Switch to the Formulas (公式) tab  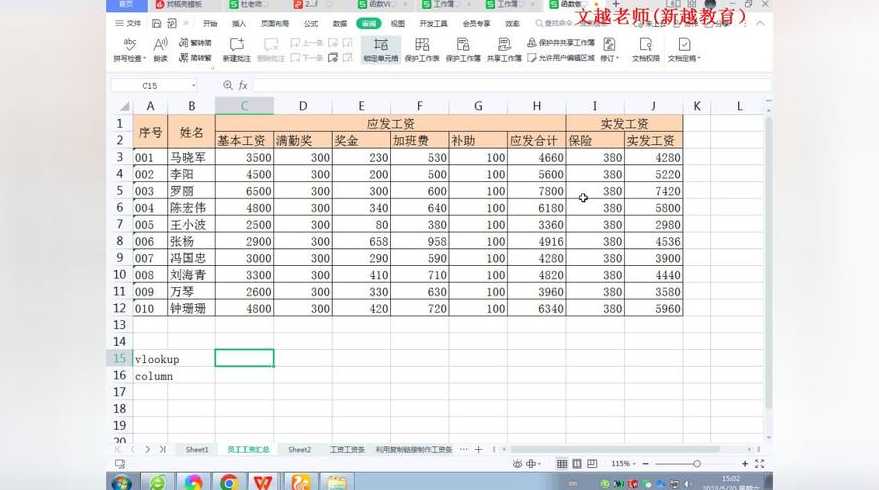[x=311, y=23]
